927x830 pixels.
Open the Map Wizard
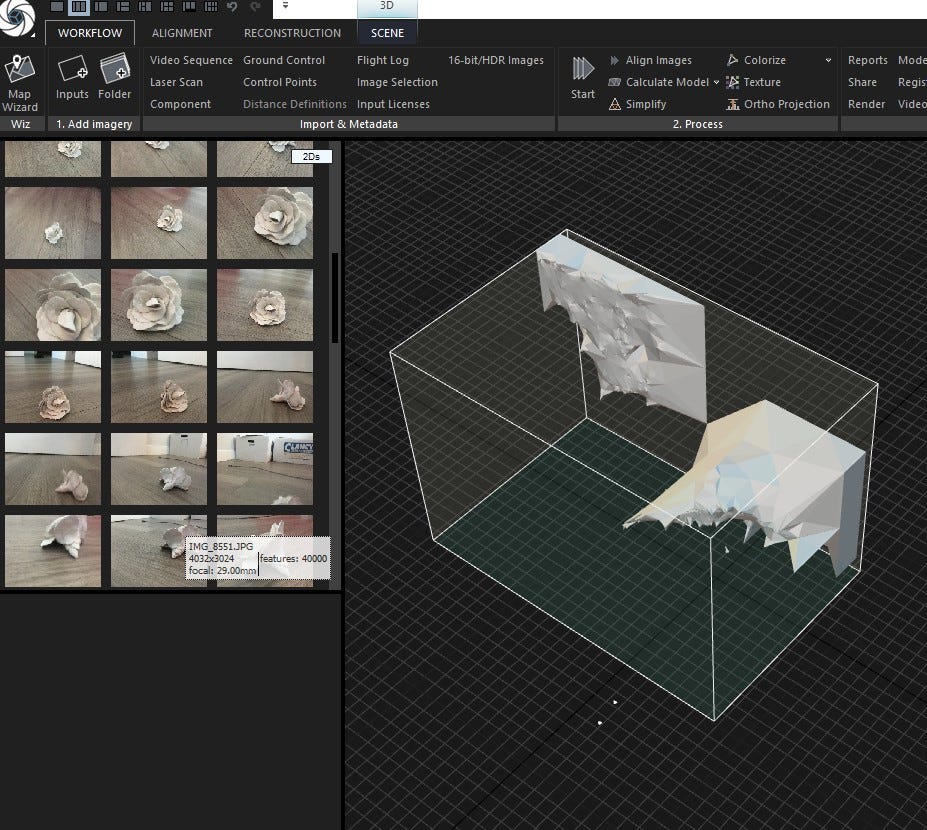point(20,83)
